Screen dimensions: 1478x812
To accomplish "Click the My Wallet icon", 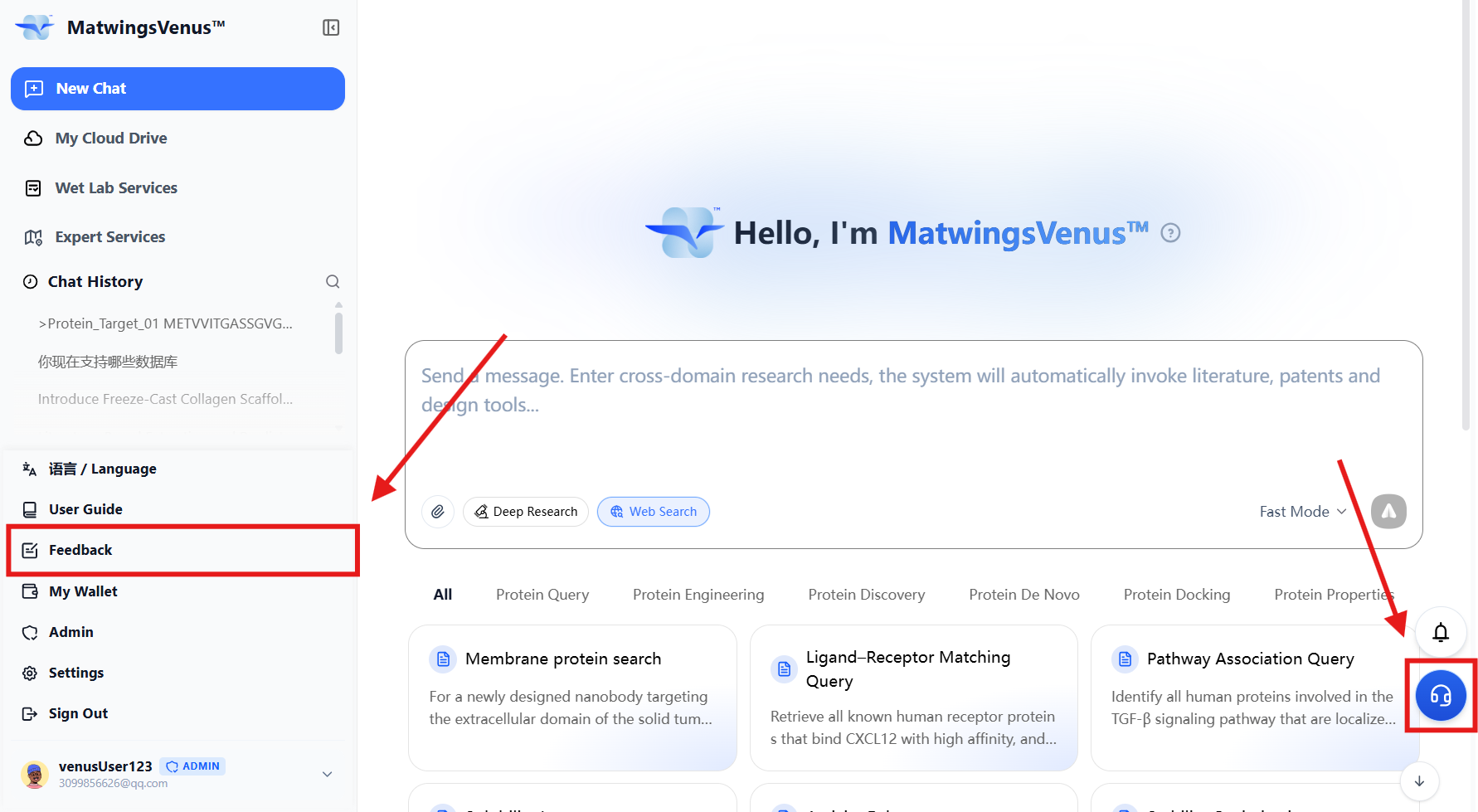I will [x=30, y=591].
